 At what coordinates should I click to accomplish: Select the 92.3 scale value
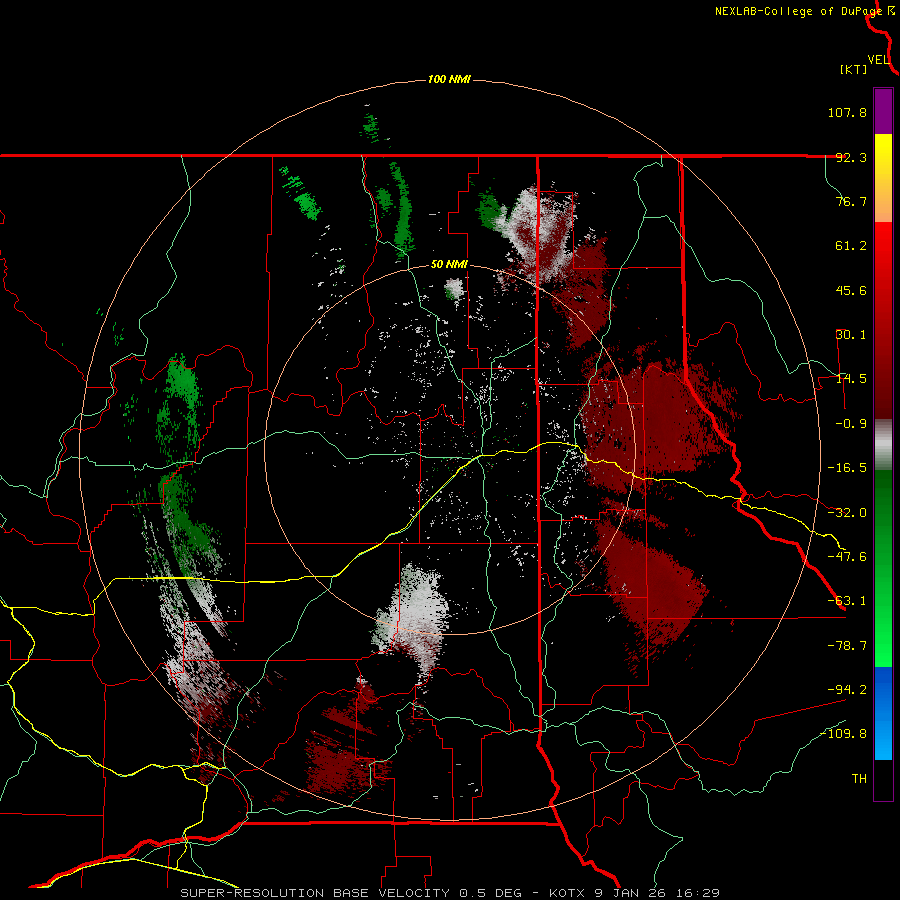click(851, 157)
